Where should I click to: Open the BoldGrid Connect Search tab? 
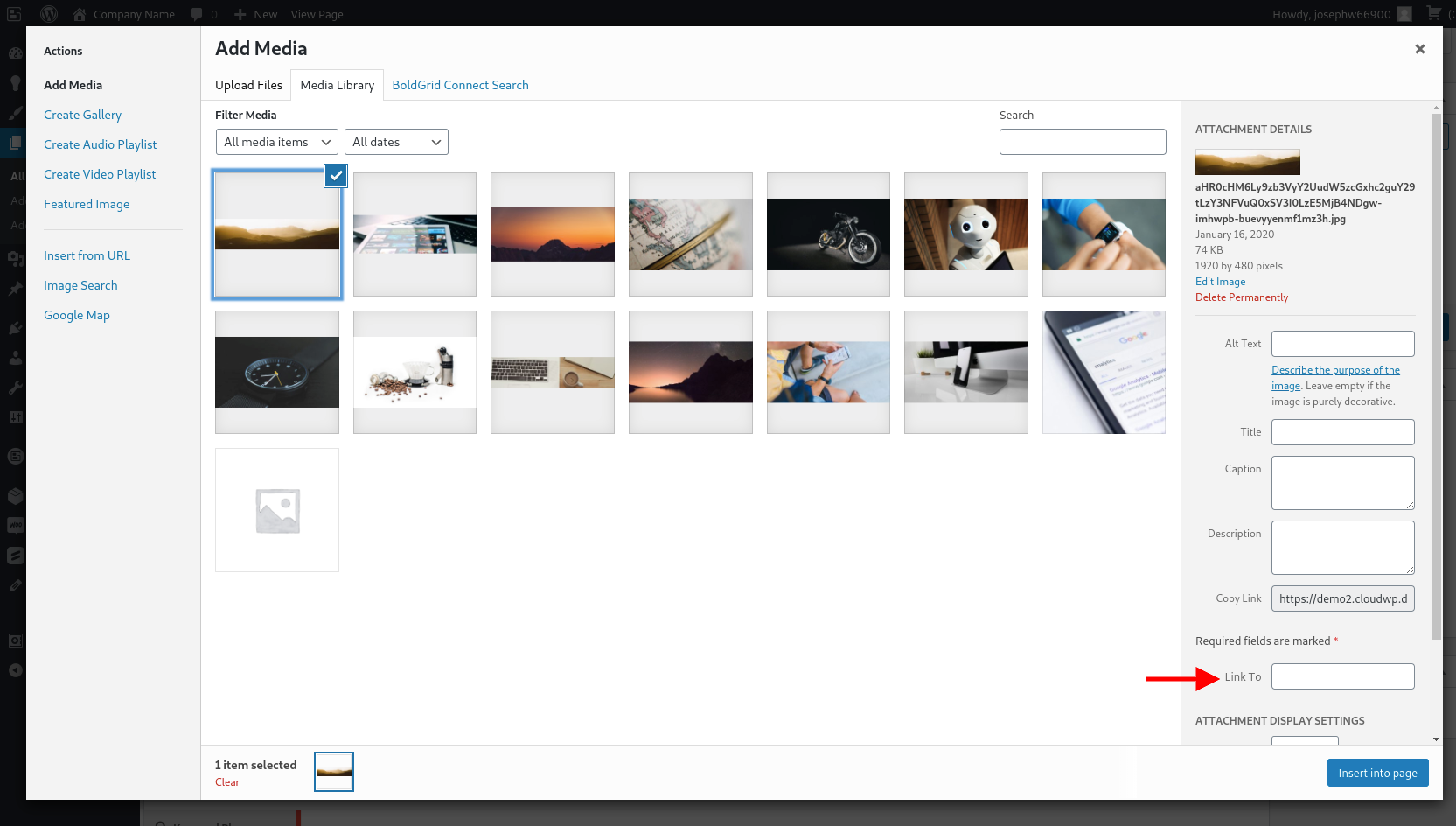pyautogui.click(x=460, y=85)
